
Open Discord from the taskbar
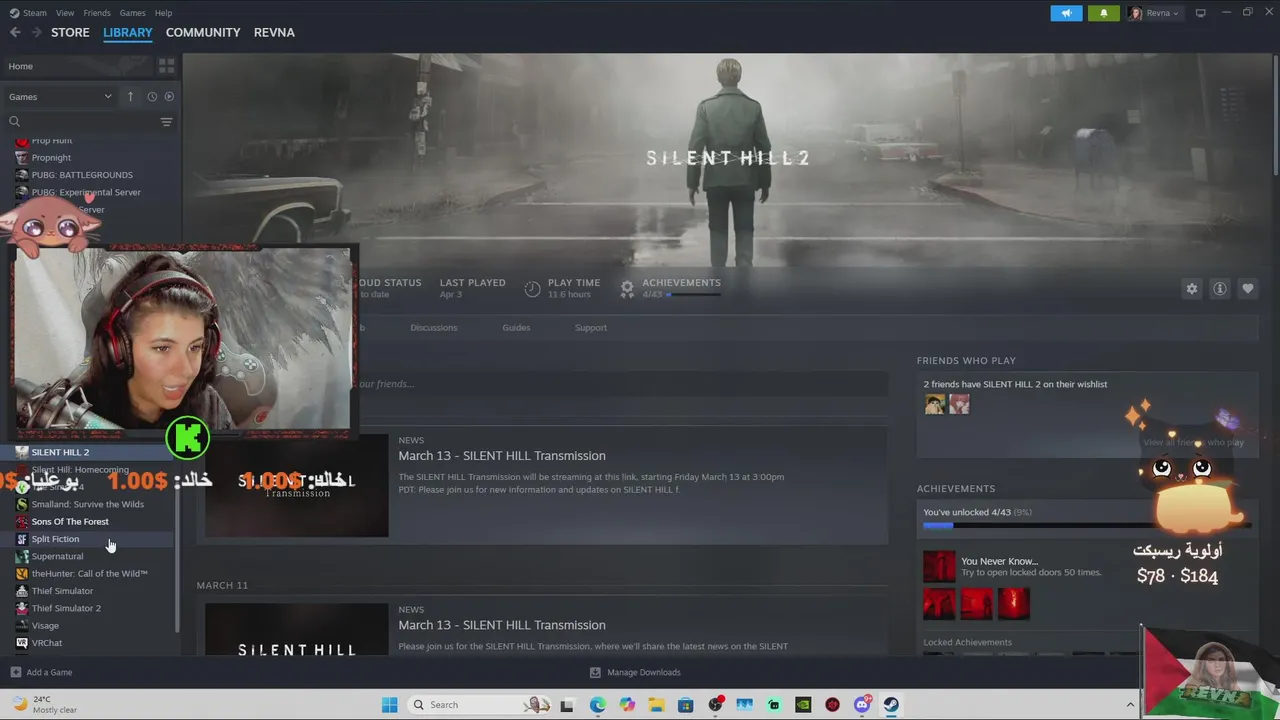[x=862, y=705]
